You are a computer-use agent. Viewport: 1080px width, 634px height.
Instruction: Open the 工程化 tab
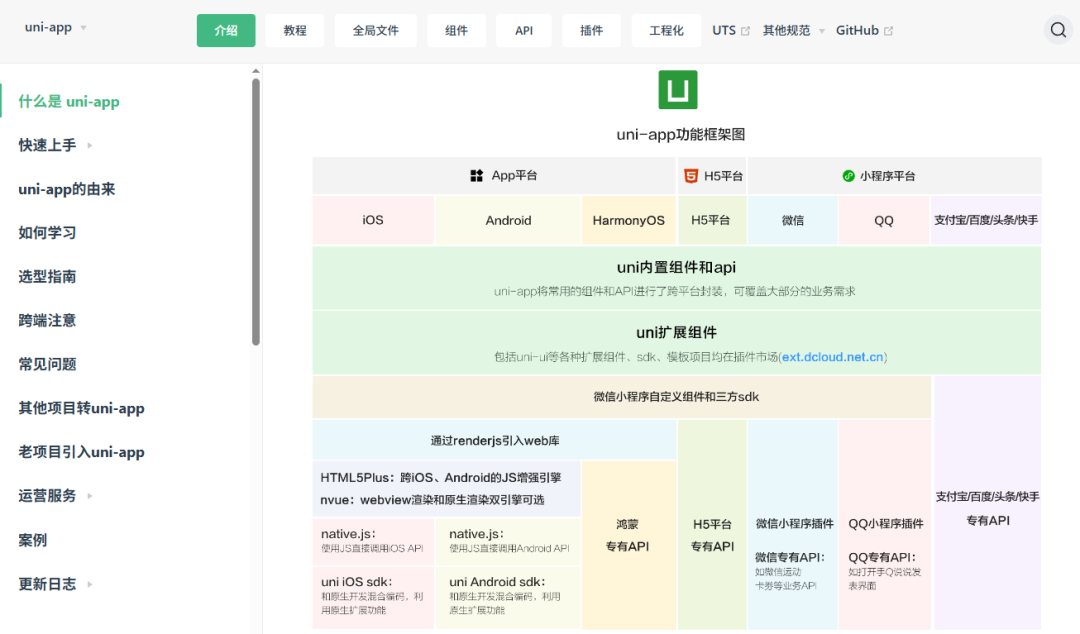coord(666,30)
